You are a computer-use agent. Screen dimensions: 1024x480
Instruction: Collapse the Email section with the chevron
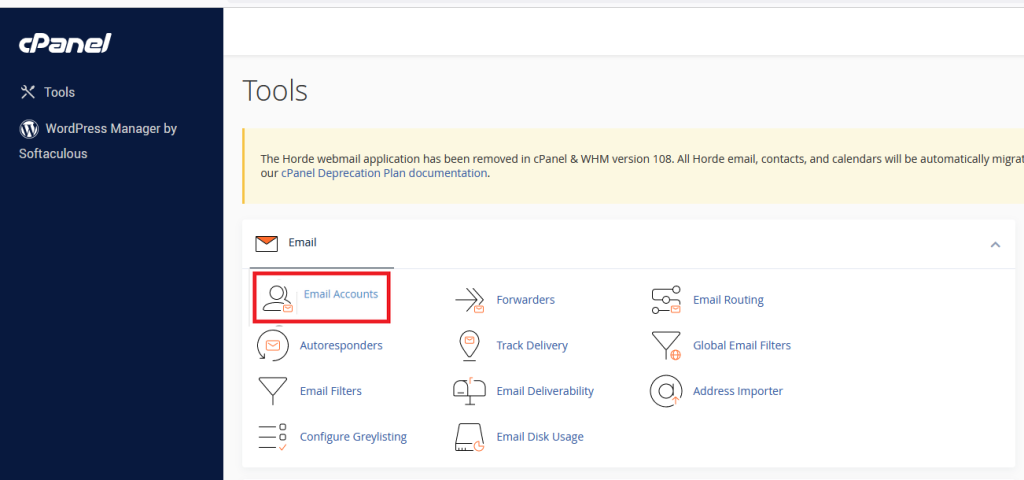pyautogui.click(x=995, y=244)
